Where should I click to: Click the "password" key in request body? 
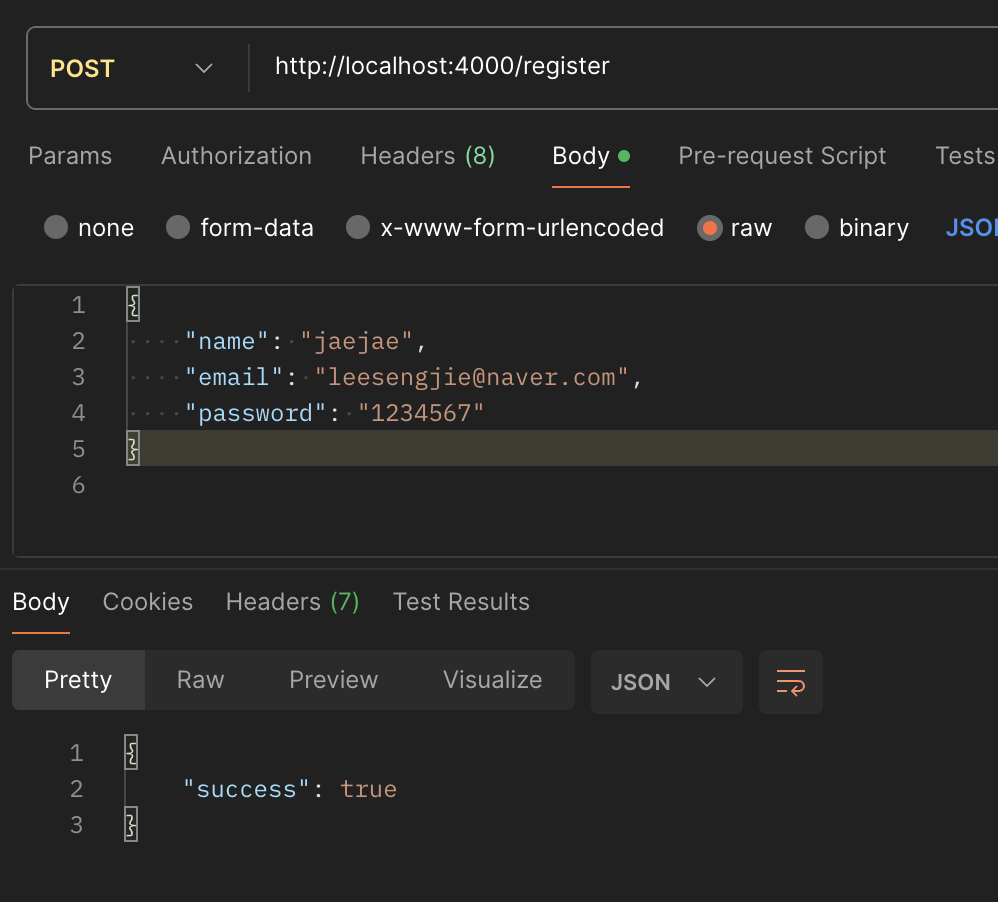point(255,414)
